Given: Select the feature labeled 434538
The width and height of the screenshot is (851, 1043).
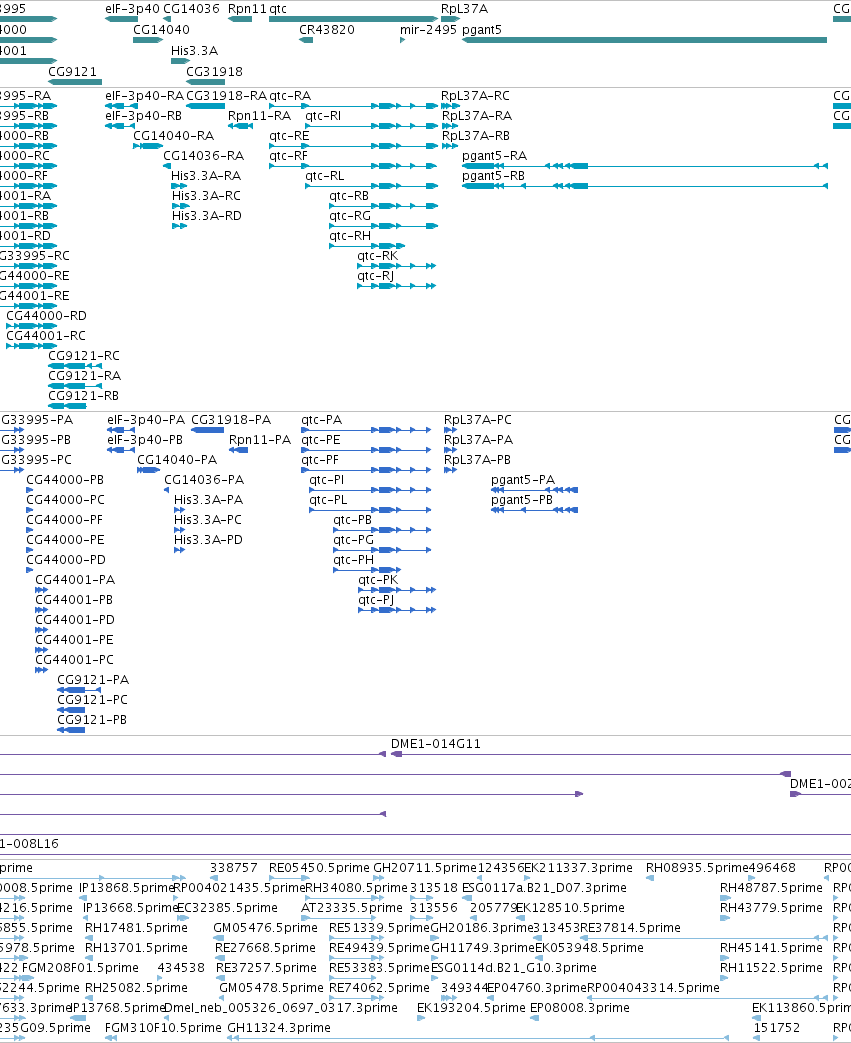Looking at the screenshot, I should click(x=181, y=967).
